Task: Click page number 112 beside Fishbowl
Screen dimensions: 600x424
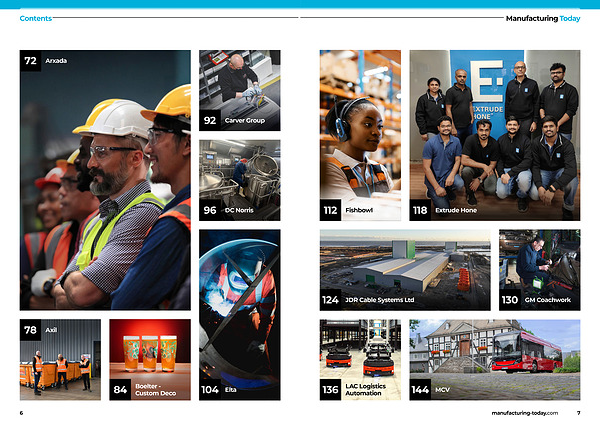Action: click(x=330, y=210)
